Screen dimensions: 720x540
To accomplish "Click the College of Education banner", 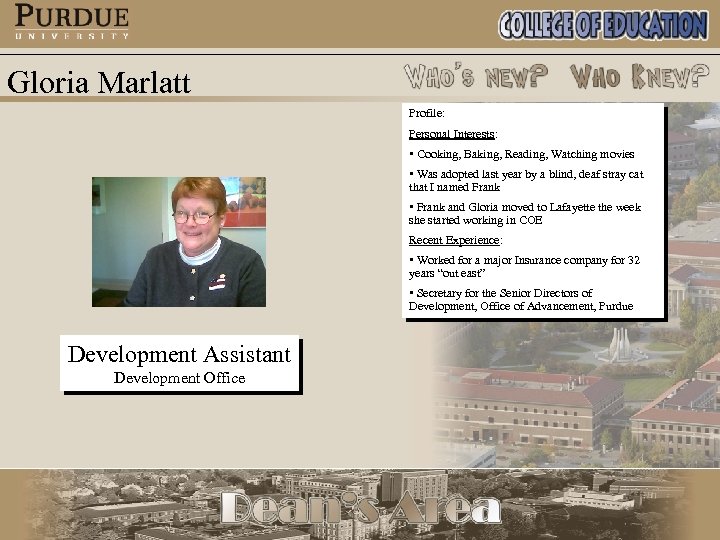I will click(x=603, y=25).
